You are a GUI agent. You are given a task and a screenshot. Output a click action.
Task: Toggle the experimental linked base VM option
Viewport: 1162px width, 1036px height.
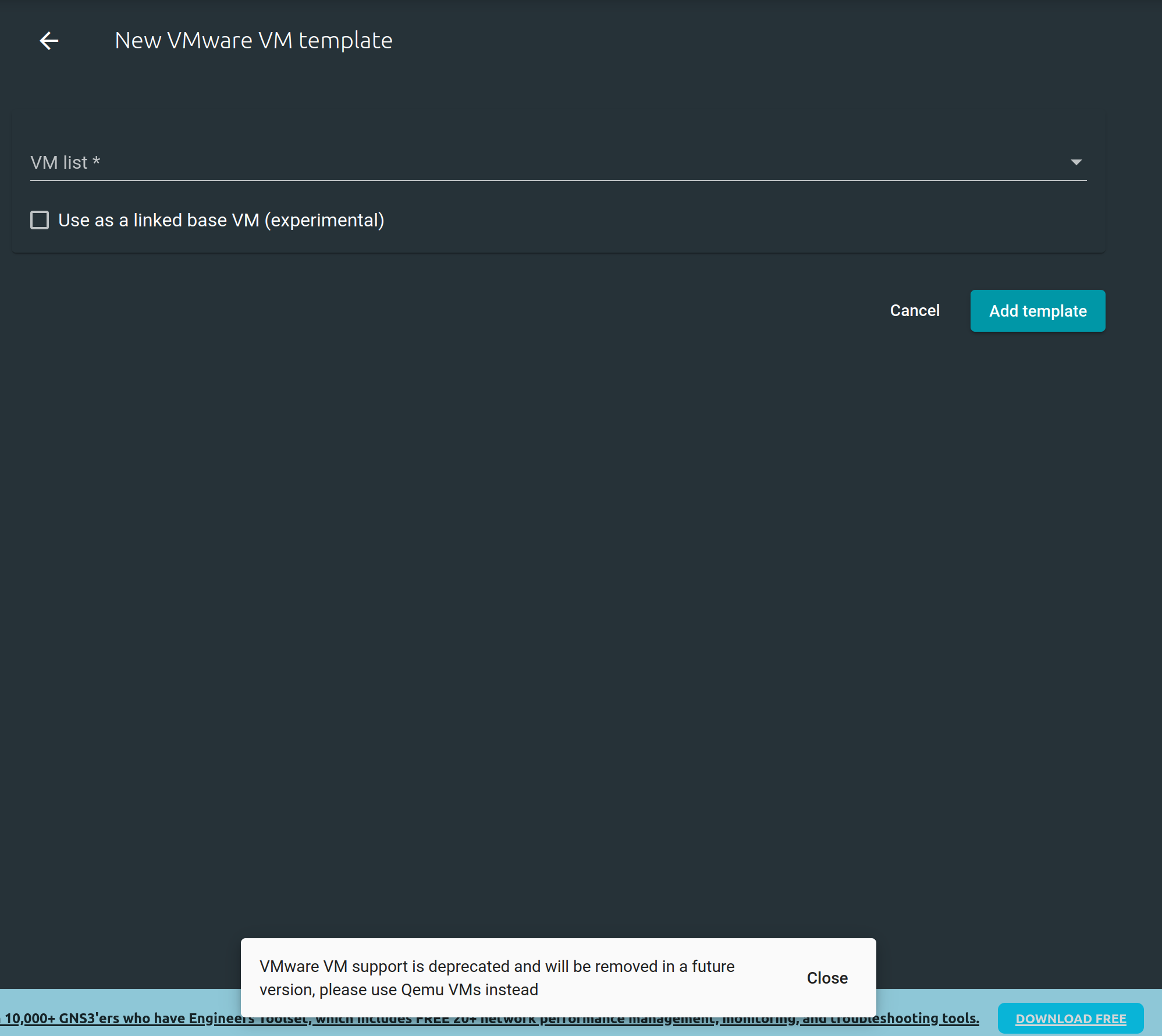pyautogui.click(x=39, y=220)
